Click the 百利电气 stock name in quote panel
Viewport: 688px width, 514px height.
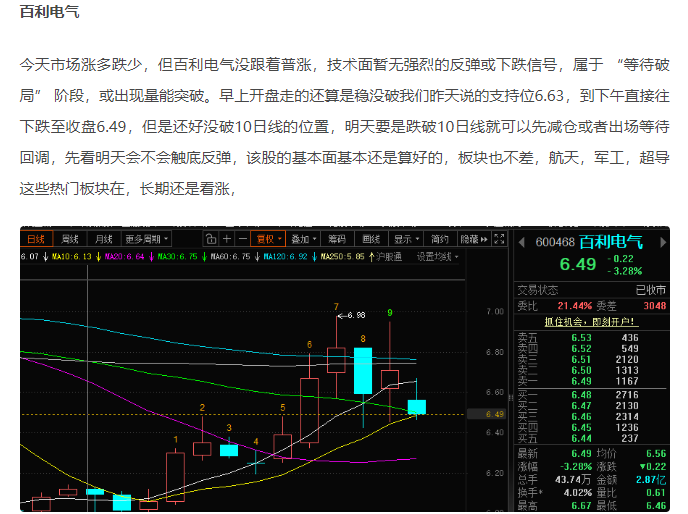pyautogui.click(x=611, y=242)
